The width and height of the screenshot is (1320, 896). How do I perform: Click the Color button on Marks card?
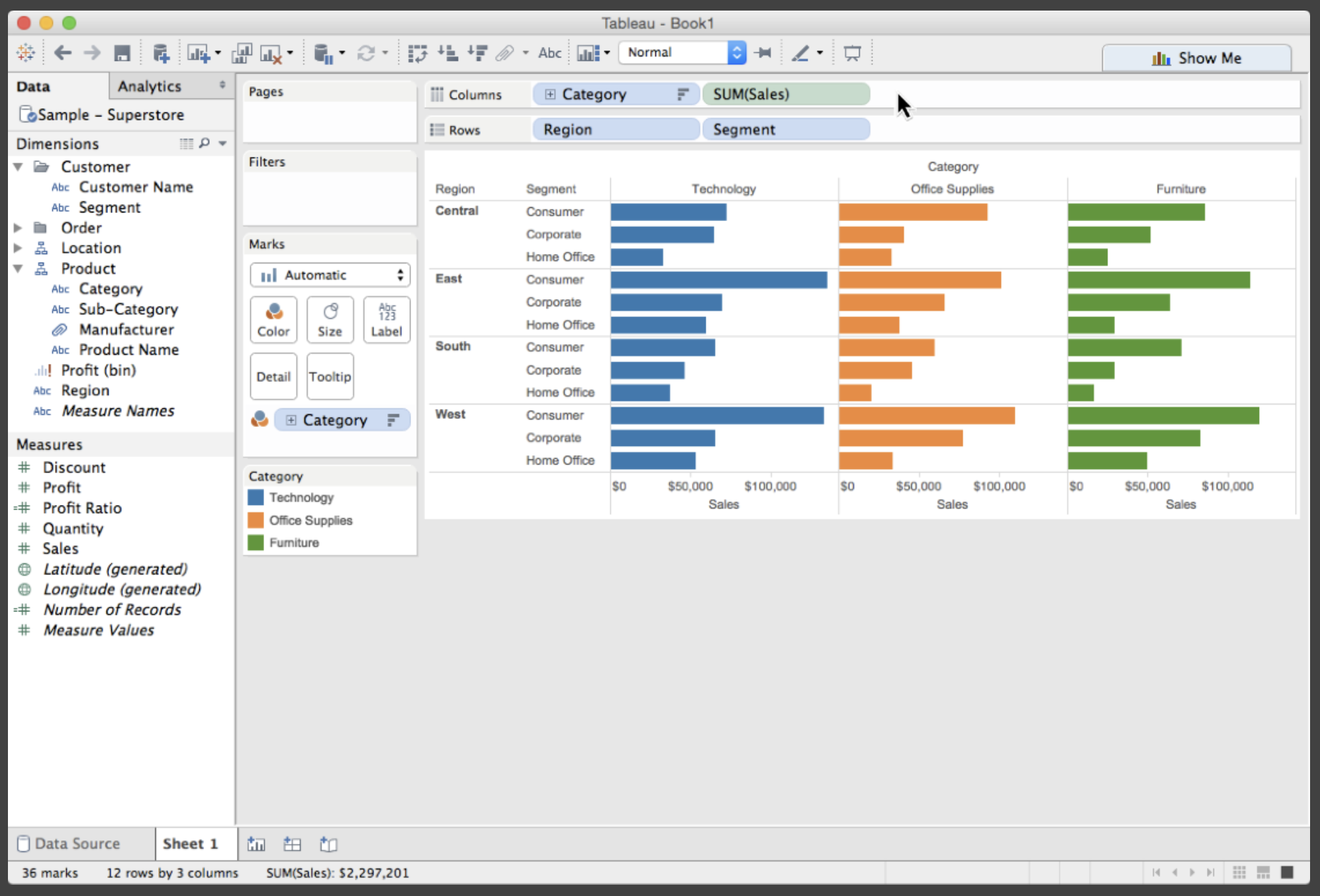coord(273,320)
